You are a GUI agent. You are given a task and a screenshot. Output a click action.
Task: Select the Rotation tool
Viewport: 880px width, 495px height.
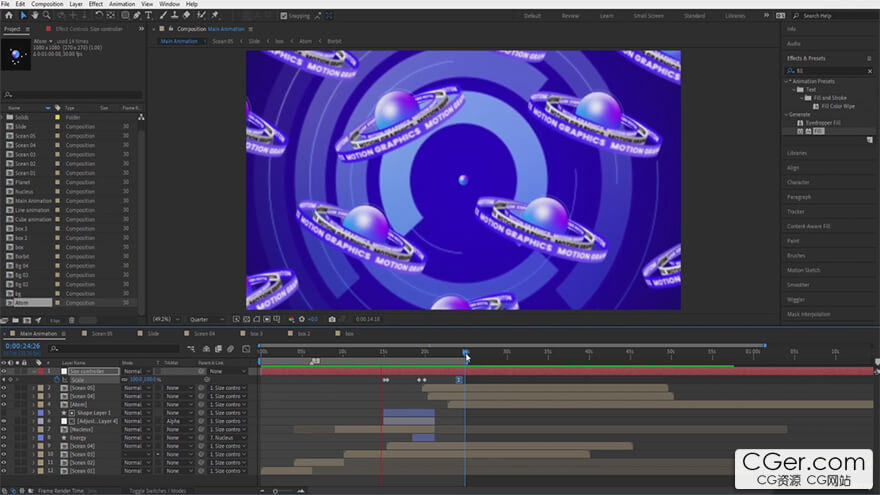(x=99, y=16)
